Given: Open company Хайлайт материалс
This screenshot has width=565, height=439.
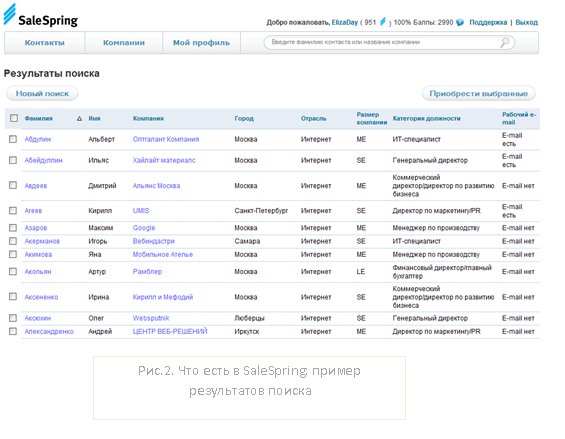Looking at the screenshot, I should click(x=164, y=160).
